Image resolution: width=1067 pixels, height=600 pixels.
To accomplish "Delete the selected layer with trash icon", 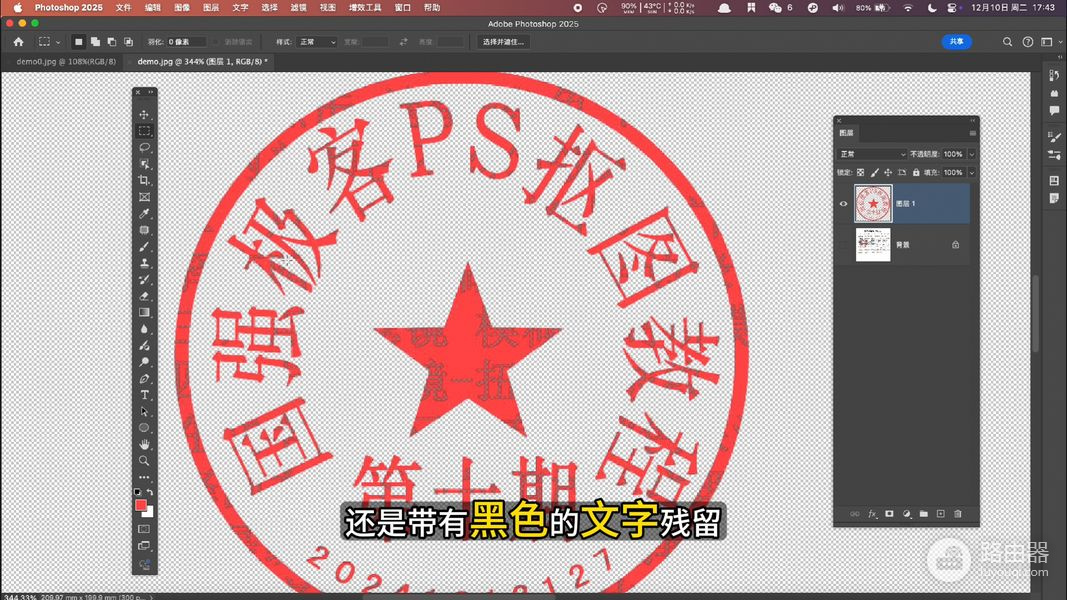I will 957,514.
